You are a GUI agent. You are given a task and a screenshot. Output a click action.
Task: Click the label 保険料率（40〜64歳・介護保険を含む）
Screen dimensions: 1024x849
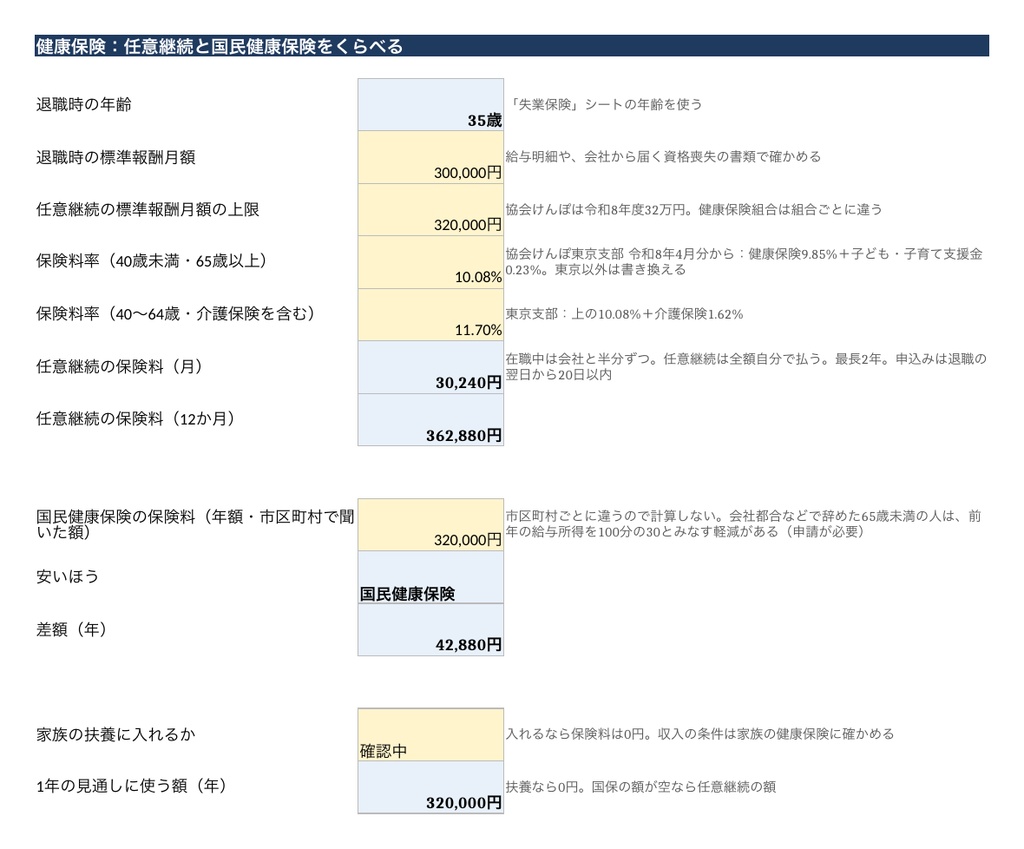point(176,314)
